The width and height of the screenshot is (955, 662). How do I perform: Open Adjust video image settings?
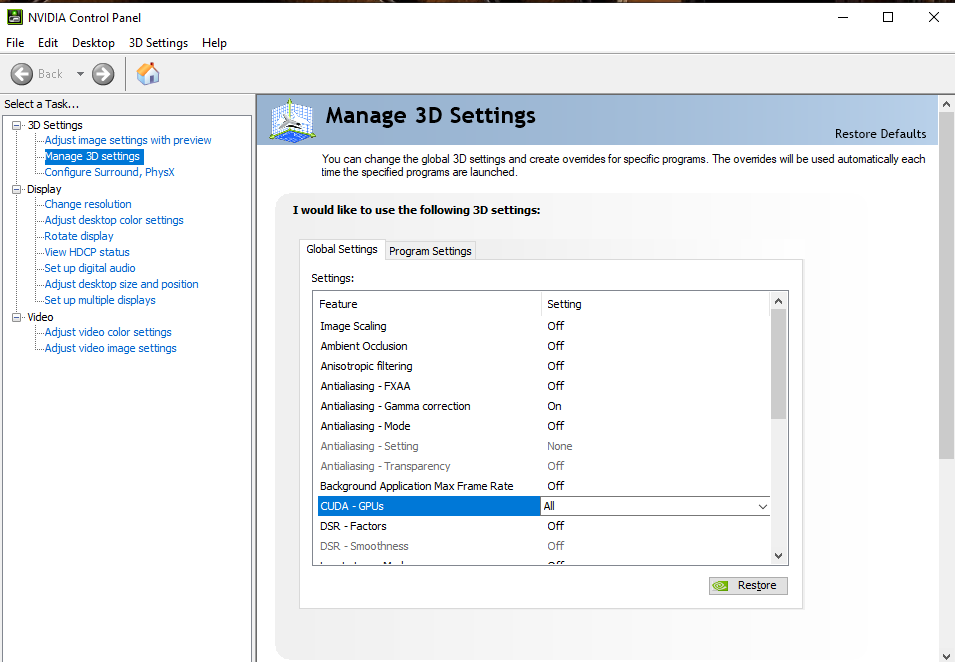[110, 348]
